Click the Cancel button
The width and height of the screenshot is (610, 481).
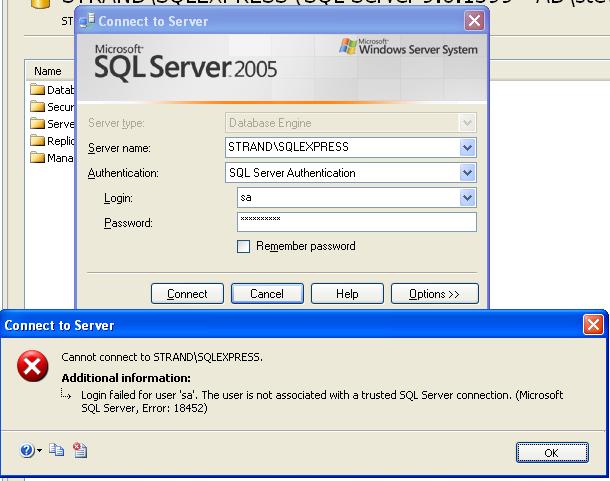point(267,293)
